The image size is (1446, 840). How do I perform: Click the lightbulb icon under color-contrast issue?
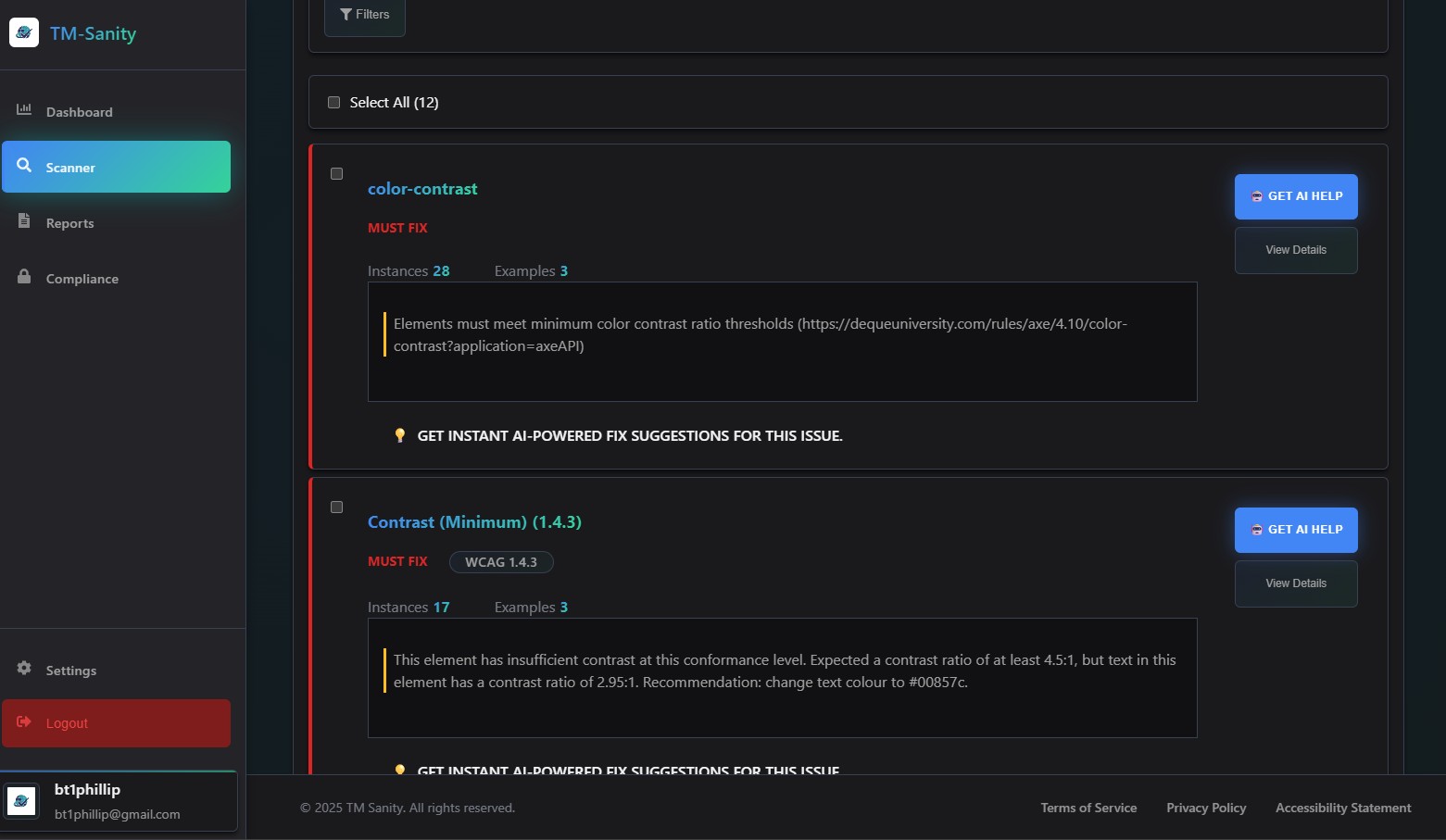point(400,435)
